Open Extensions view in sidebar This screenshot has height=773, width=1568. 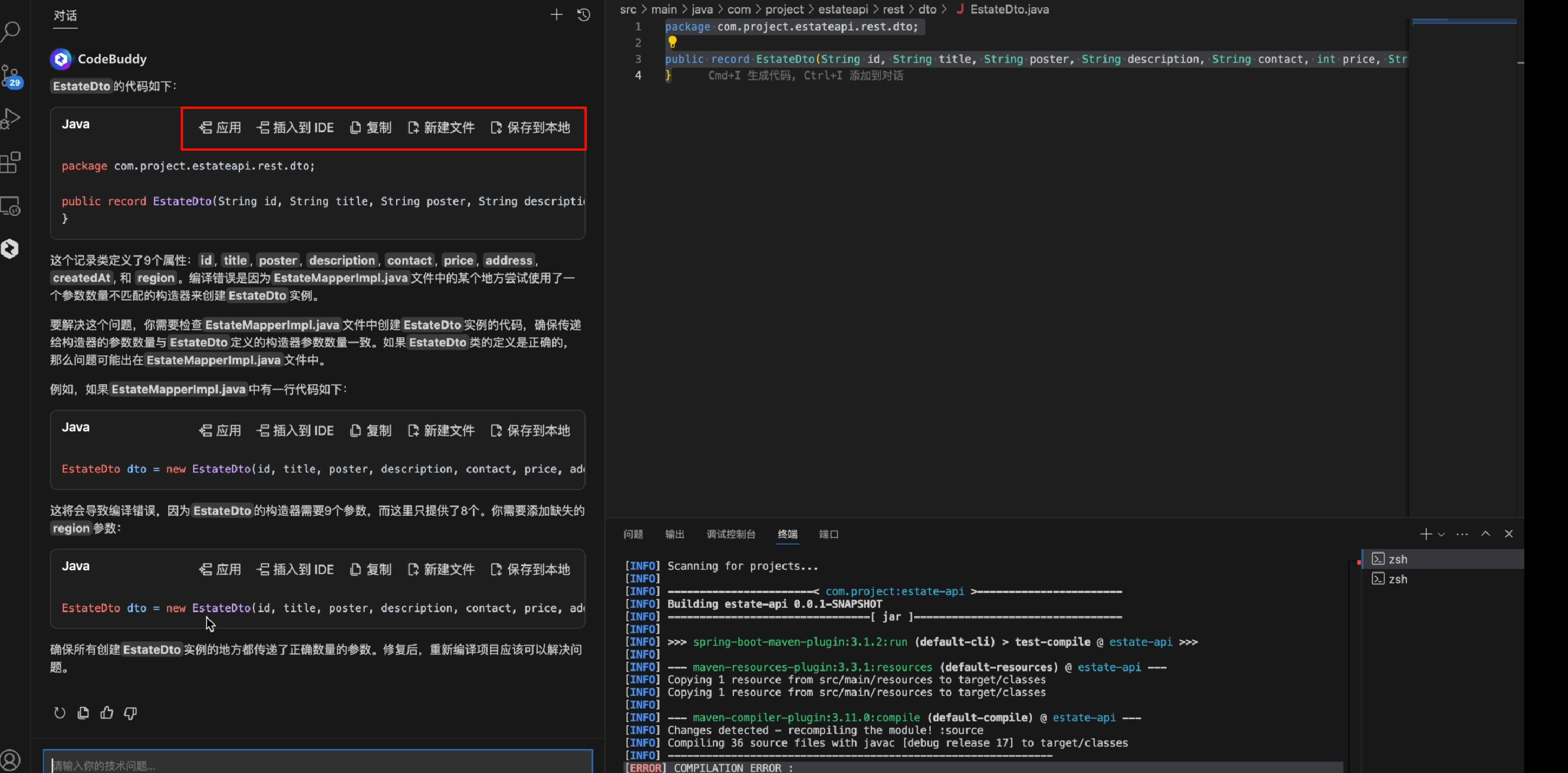coord(11,163)
